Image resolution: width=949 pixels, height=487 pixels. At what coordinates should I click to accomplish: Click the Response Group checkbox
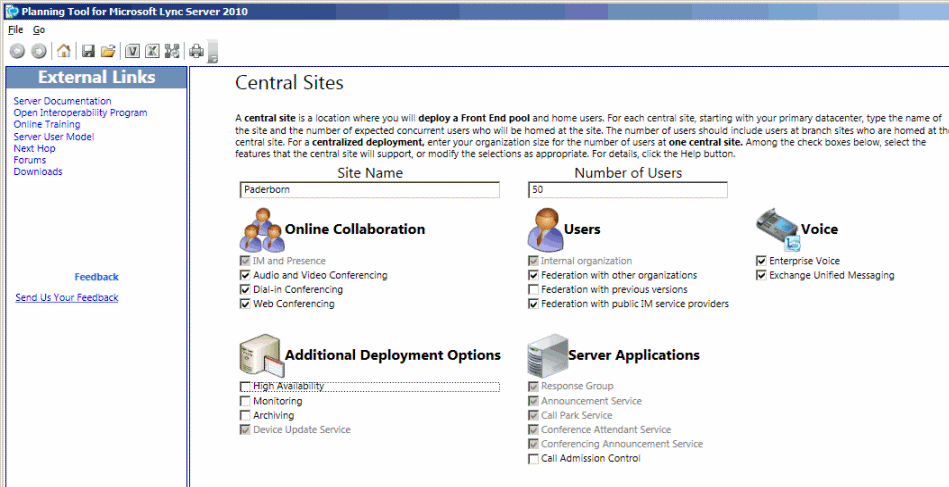[533, 386]
